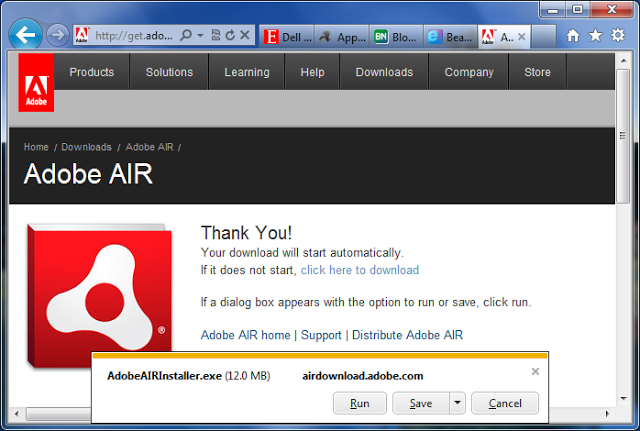
Task: Click the 'click here to download' link
Action: point(360,270)
